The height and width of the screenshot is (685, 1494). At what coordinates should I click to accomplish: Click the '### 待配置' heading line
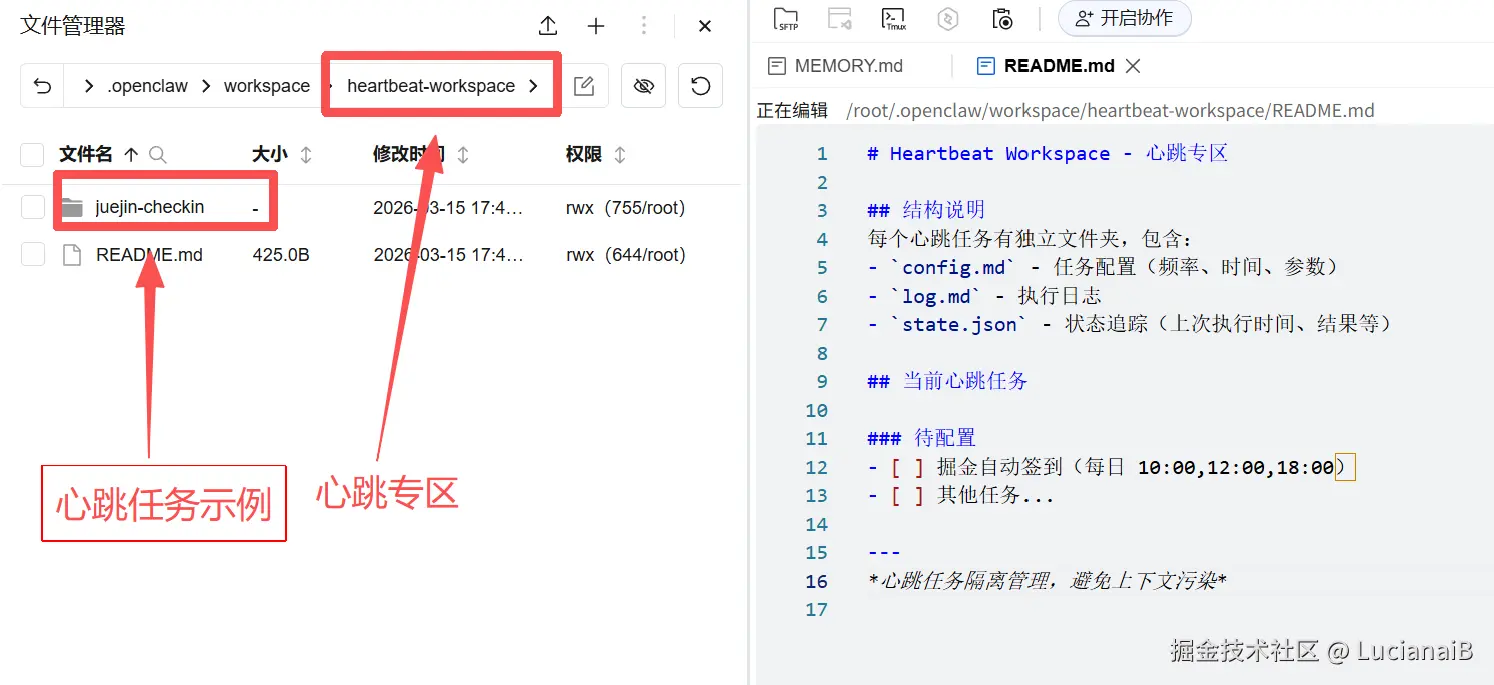[921, 438]
